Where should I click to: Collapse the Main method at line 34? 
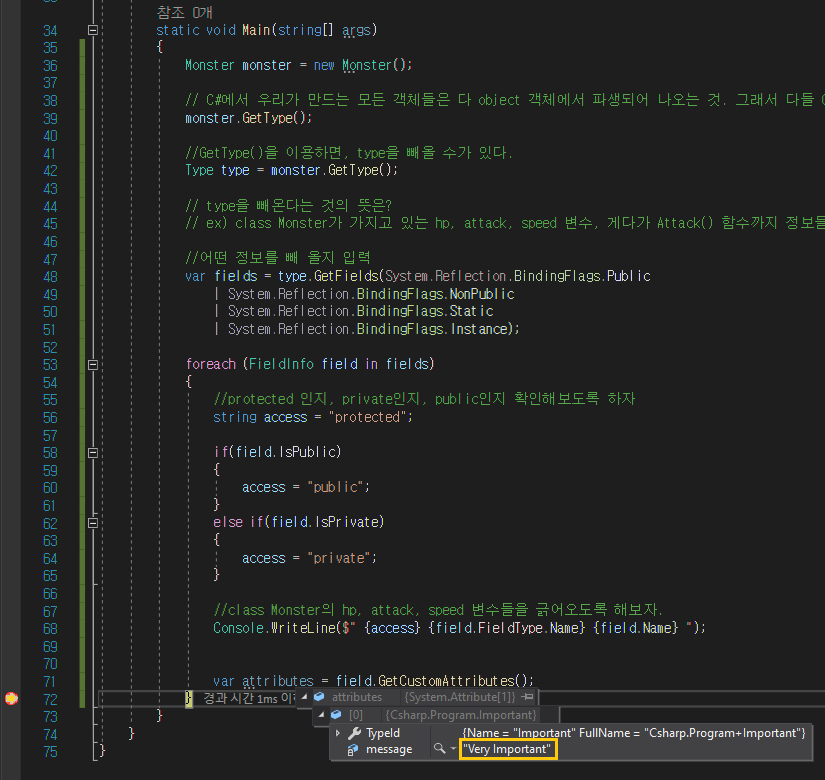[x=93, y=30]
